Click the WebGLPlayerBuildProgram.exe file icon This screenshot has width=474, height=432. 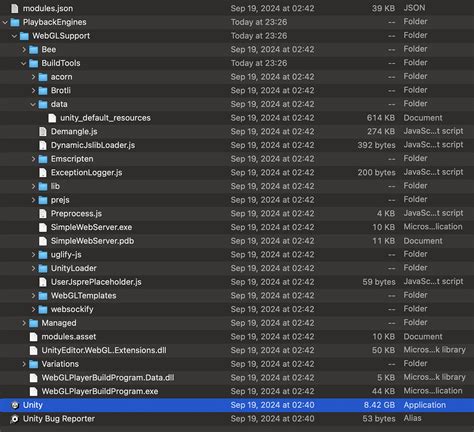point(33,391)
